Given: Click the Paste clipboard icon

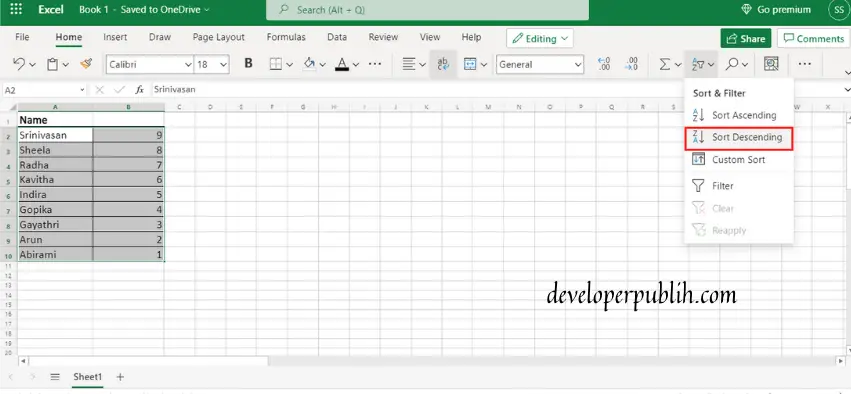Looking at the screenshot, I should tap(53, 64).
